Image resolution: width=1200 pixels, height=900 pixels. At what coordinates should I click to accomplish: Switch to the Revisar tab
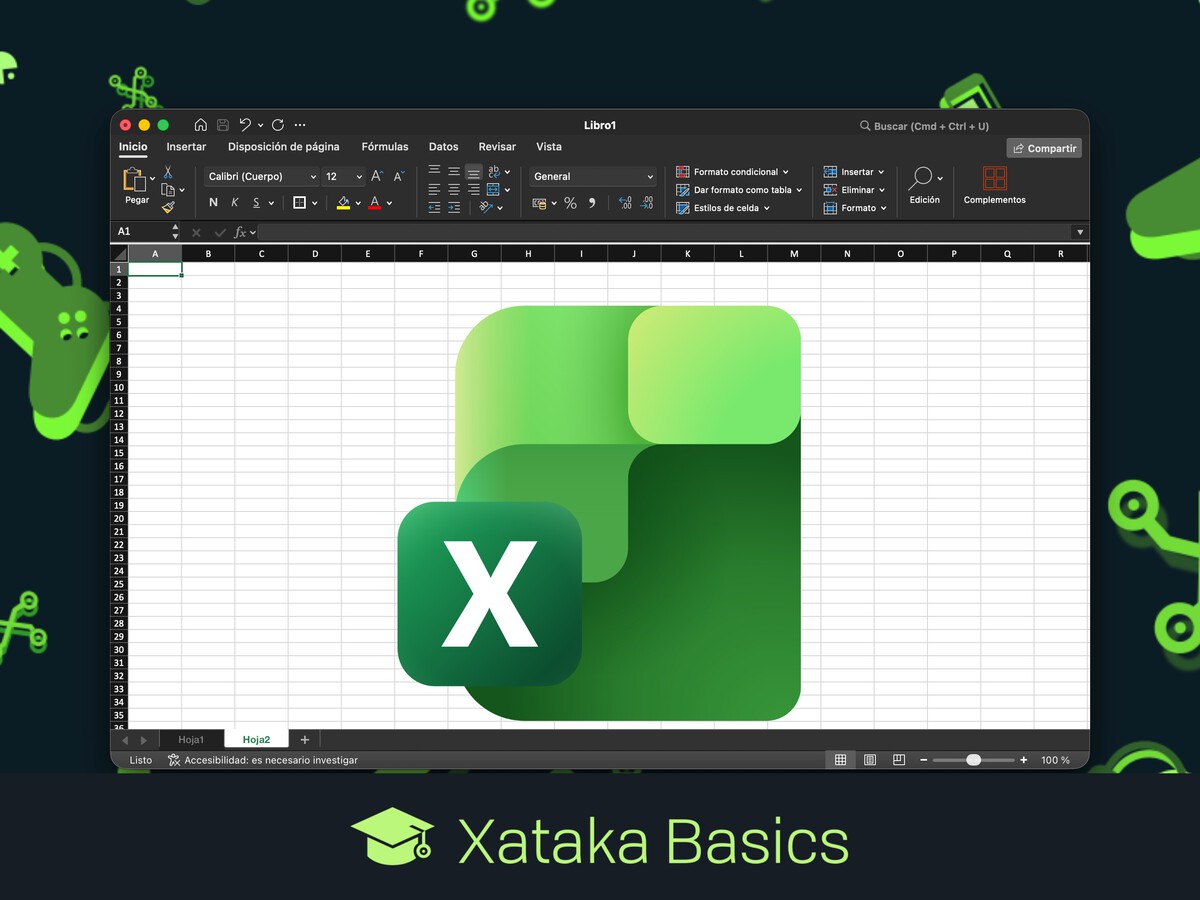pos(497,147)
